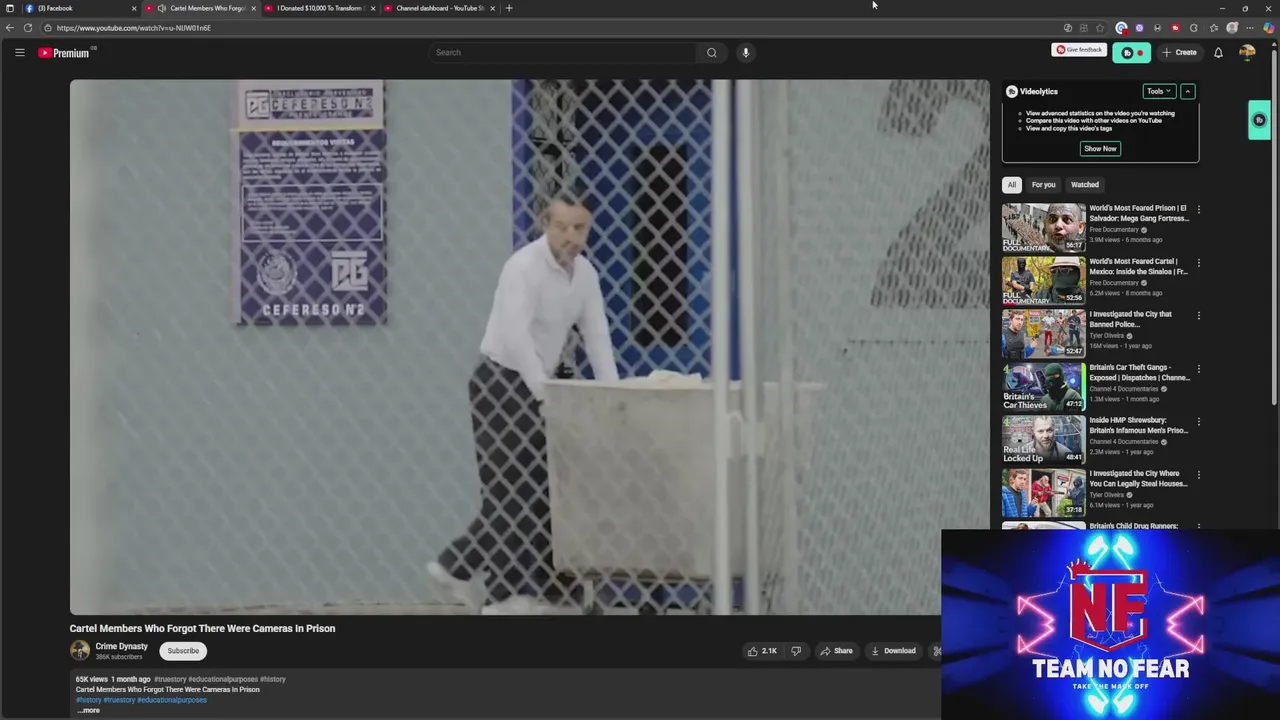Click the page vertical scrollbar

[1274, 230]
